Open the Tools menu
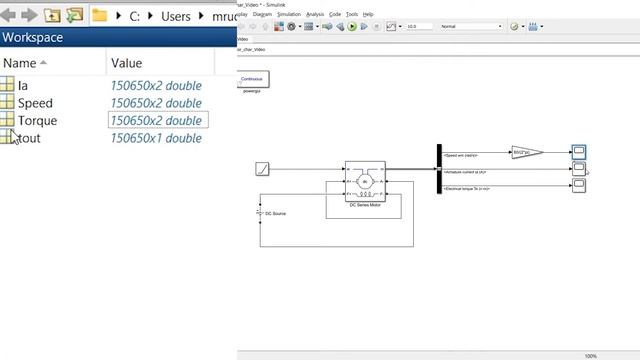This screenshot has width=640, height=360. [x=351, y=14]
